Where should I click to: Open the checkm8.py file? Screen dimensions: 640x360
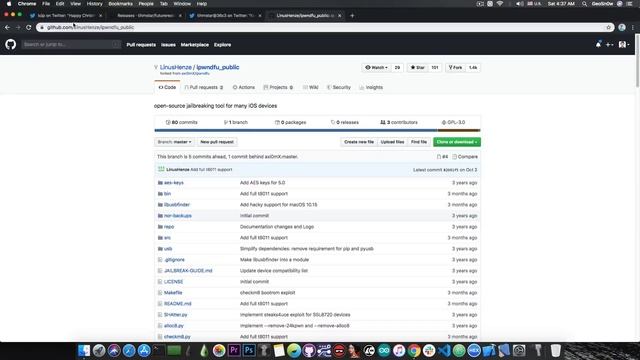[177, 337]
